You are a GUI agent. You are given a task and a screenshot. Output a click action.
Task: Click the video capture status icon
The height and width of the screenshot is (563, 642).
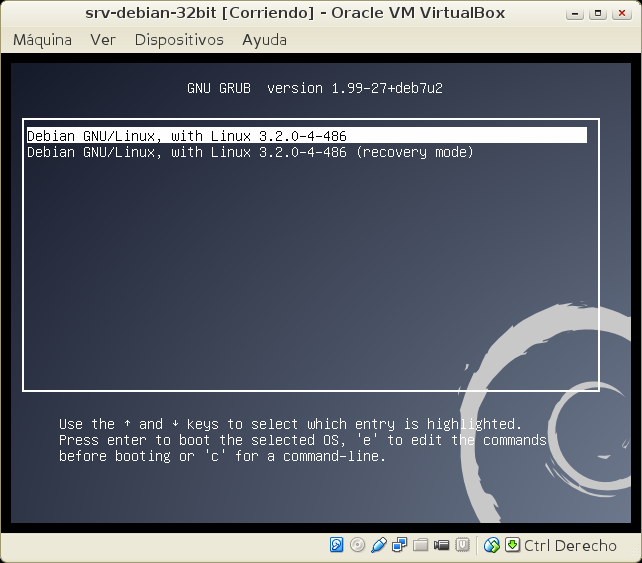(442, 545)
